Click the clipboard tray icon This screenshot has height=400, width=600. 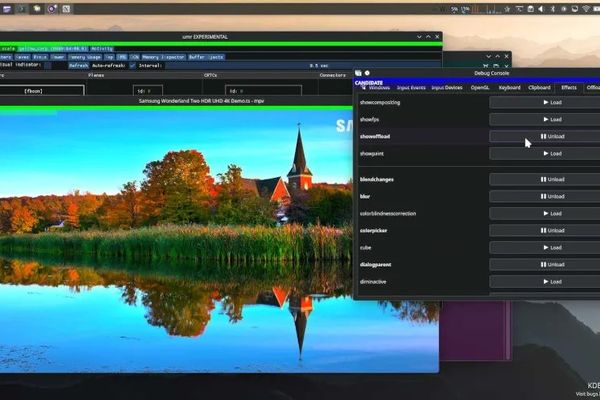(x=530, y=9)
